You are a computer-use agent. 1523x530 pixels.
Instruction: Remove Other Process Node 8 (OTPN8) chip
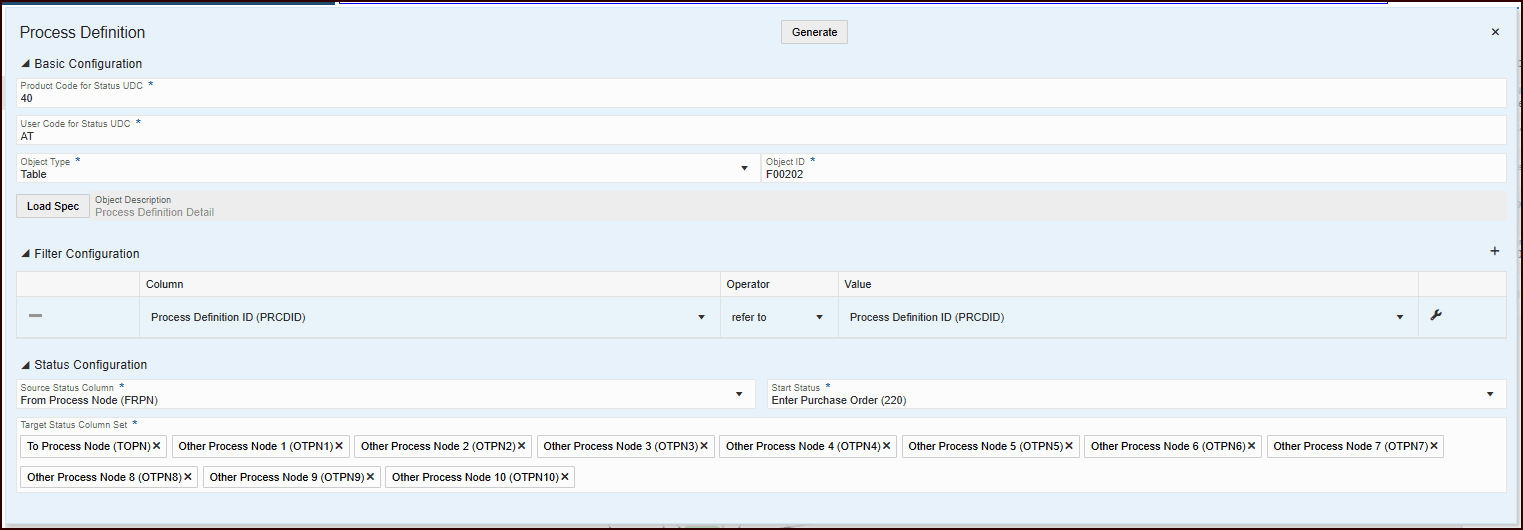[188, 477]
